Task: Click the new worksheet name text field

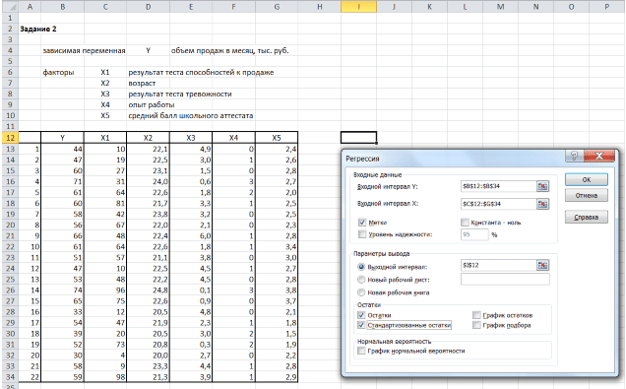Action: (x=505, y=279)
